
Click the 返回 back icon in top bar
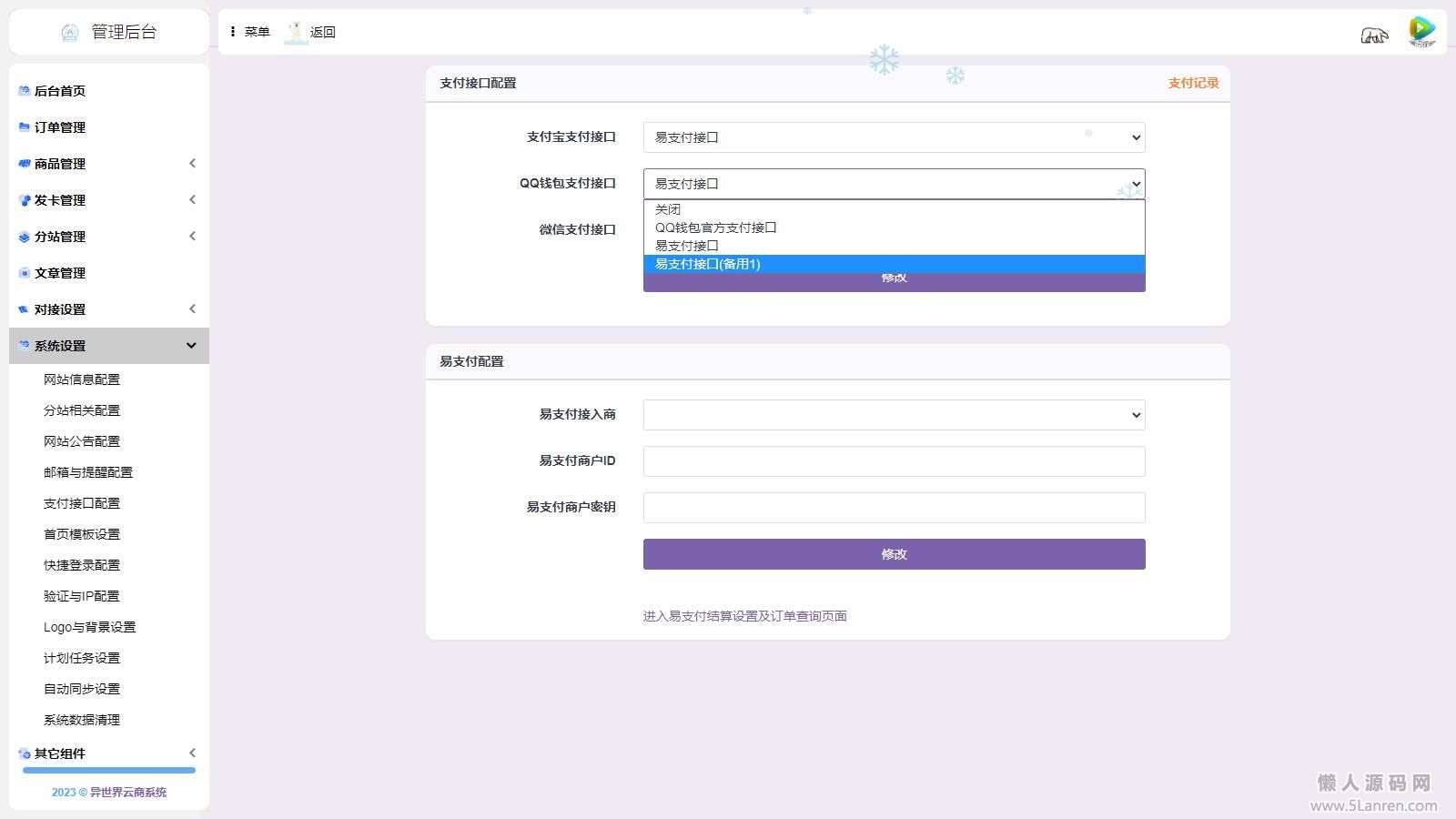click(x=296, y=33)
